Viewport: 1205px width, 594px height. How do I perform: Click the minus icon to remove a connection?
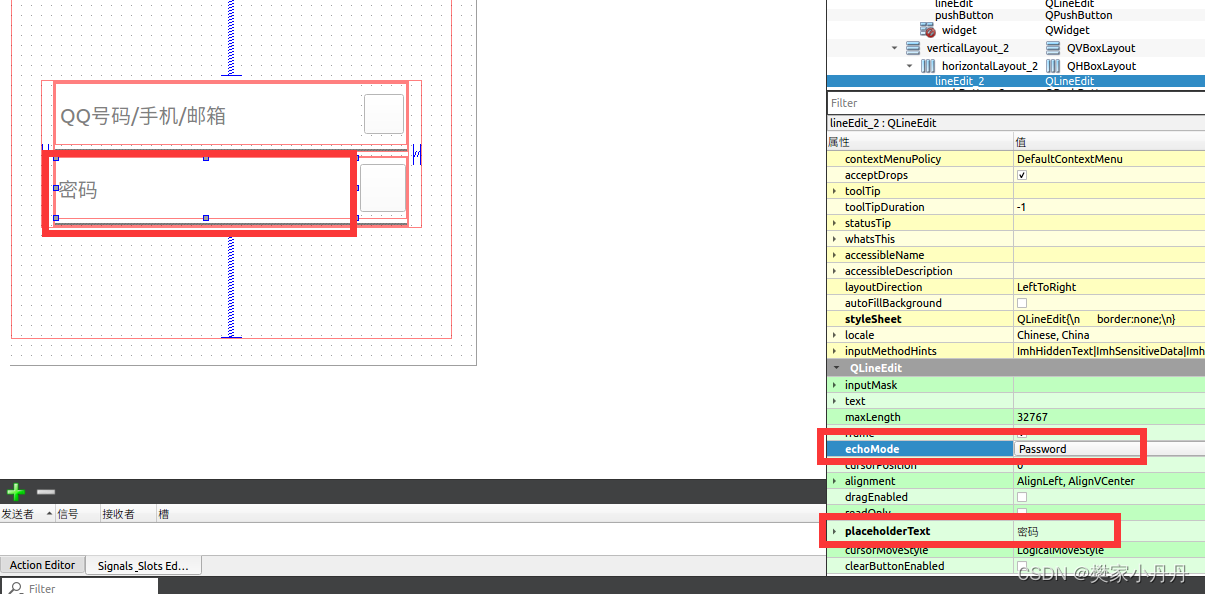point(44,492)
